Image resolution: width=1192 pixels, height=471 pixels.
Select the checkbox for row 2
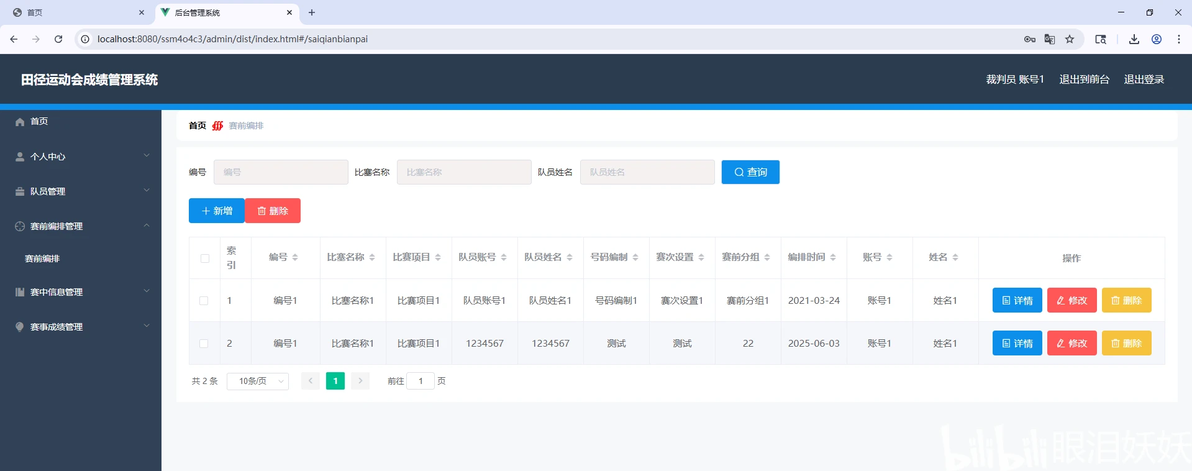[x=204, y=343]
